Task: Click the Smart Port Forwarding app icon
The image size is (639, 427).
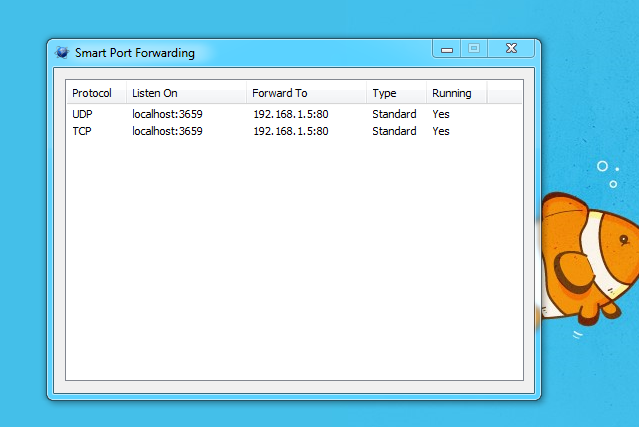Action: pos(62,53)
